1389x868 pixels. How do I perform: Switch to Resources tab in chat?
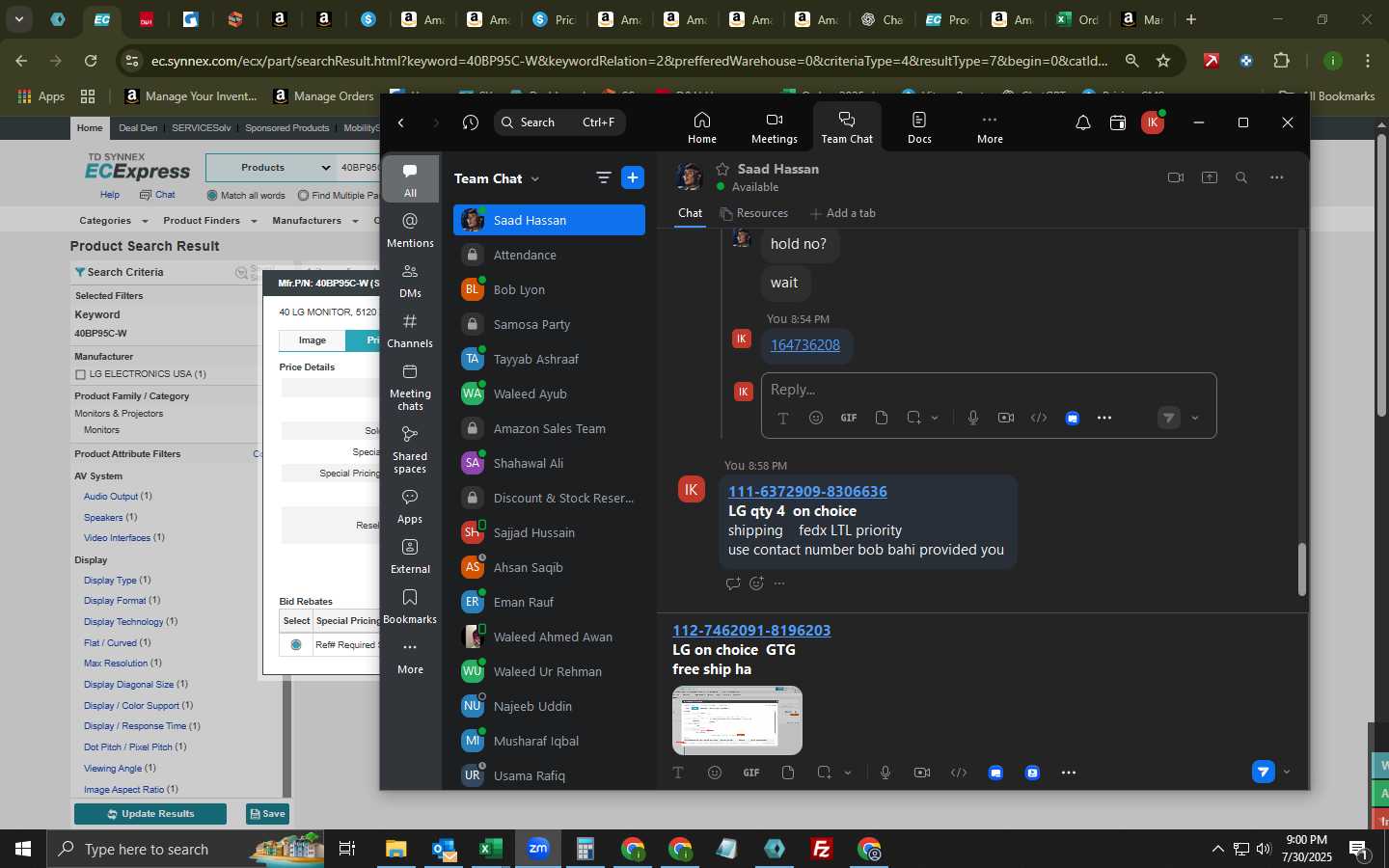click(x=753, y=213)
